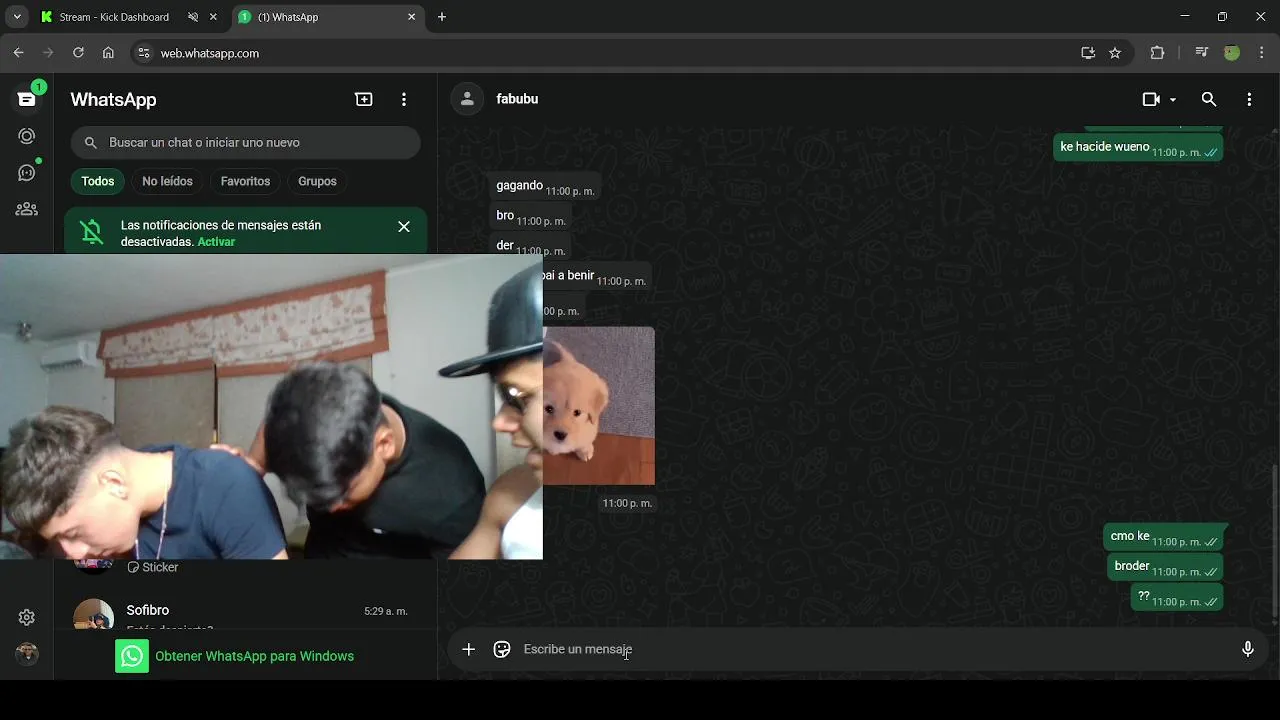Screen dimensions: 1280x720
Task: Click the search magnifier in chat list
Action: 91,143
